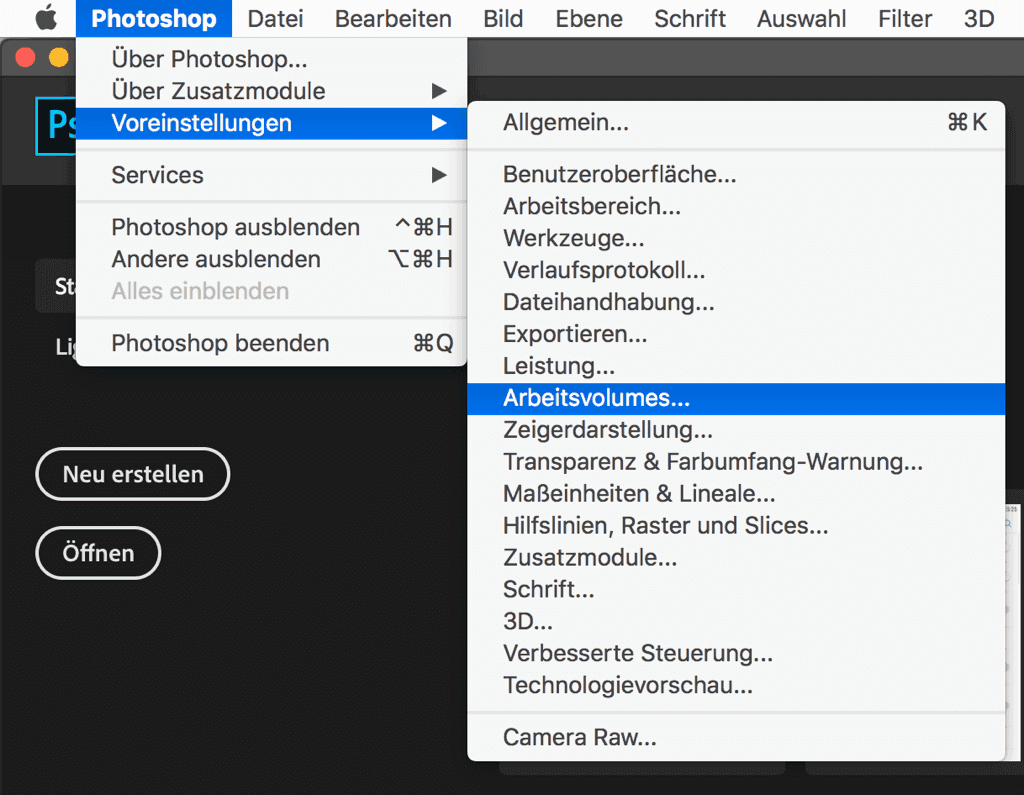
Task: Open Arbeitsbereich... preferences
Action: (x=736, y=206)
